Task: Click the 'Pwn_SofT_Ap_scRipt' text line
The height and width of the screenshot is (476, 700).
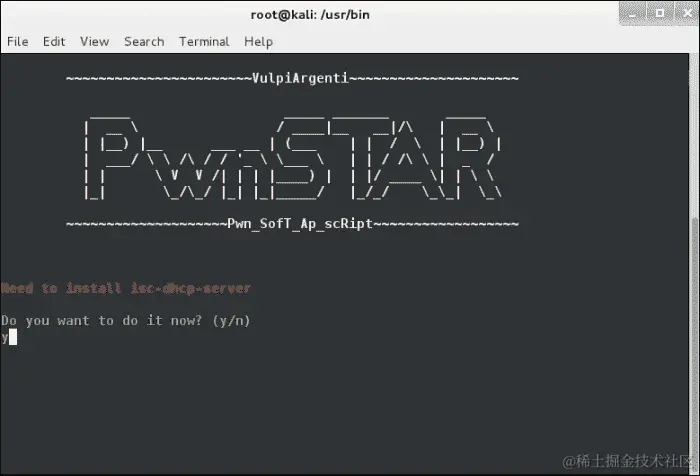Action: [x=300, y=223]
